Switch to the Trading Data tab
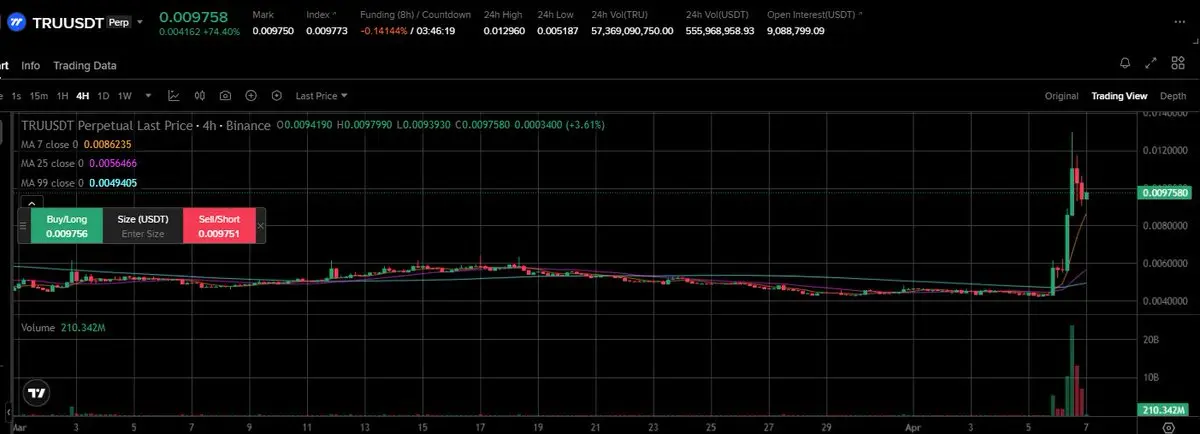 pos(85,66)
